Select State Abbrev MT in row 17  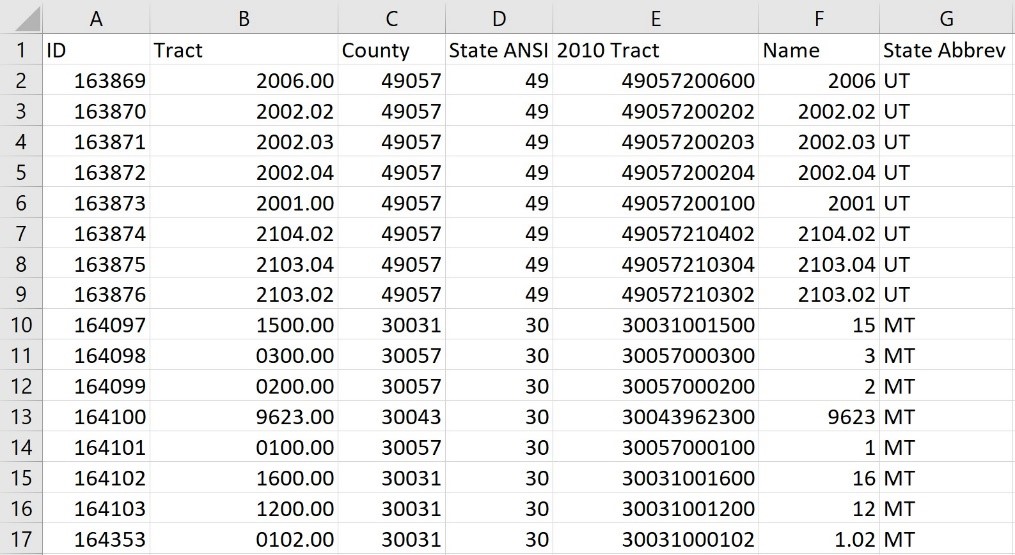click(x=947, y=539)
